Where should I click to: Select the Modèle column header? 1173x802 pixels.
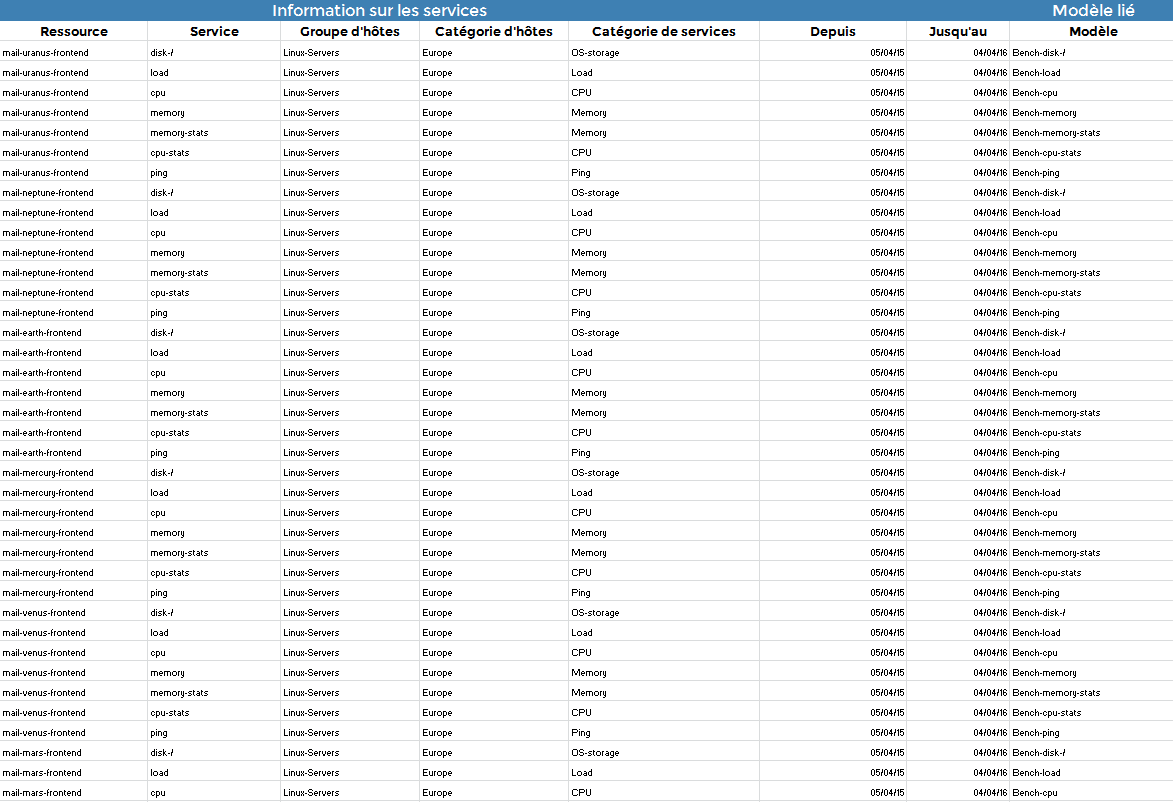(x=1093, y=31)
